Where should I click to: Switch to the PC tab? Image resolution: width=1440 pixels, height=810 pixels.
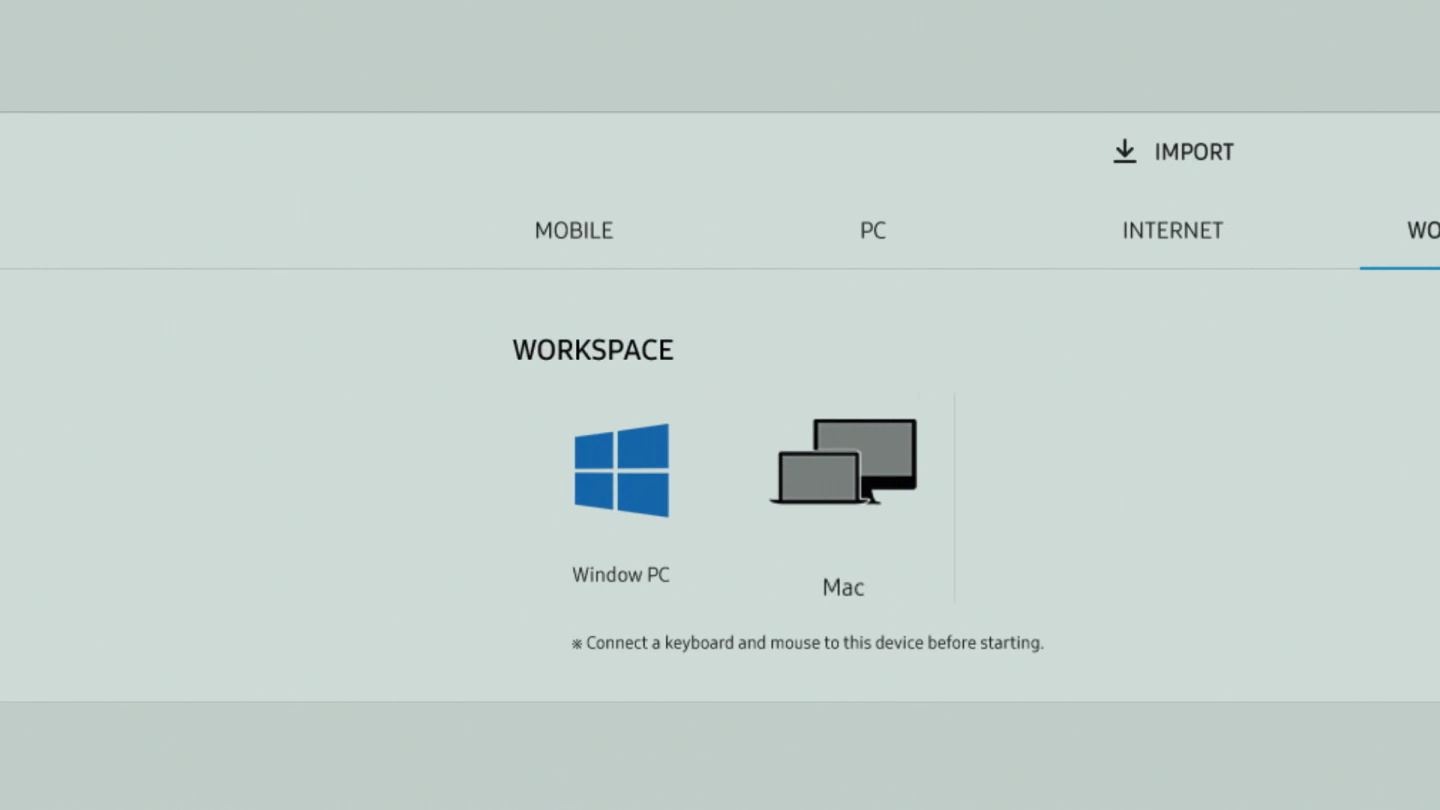click(873, 230)
